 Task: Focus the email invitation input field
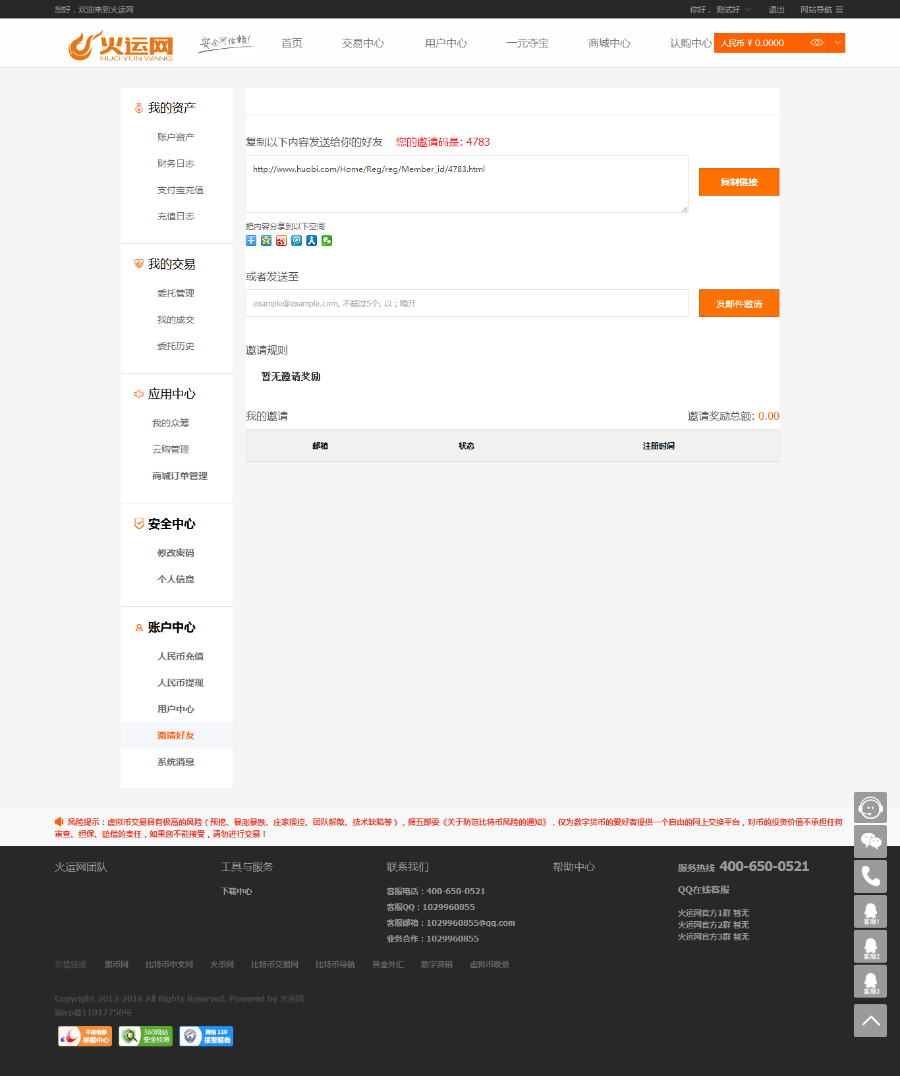pos(467,303)
